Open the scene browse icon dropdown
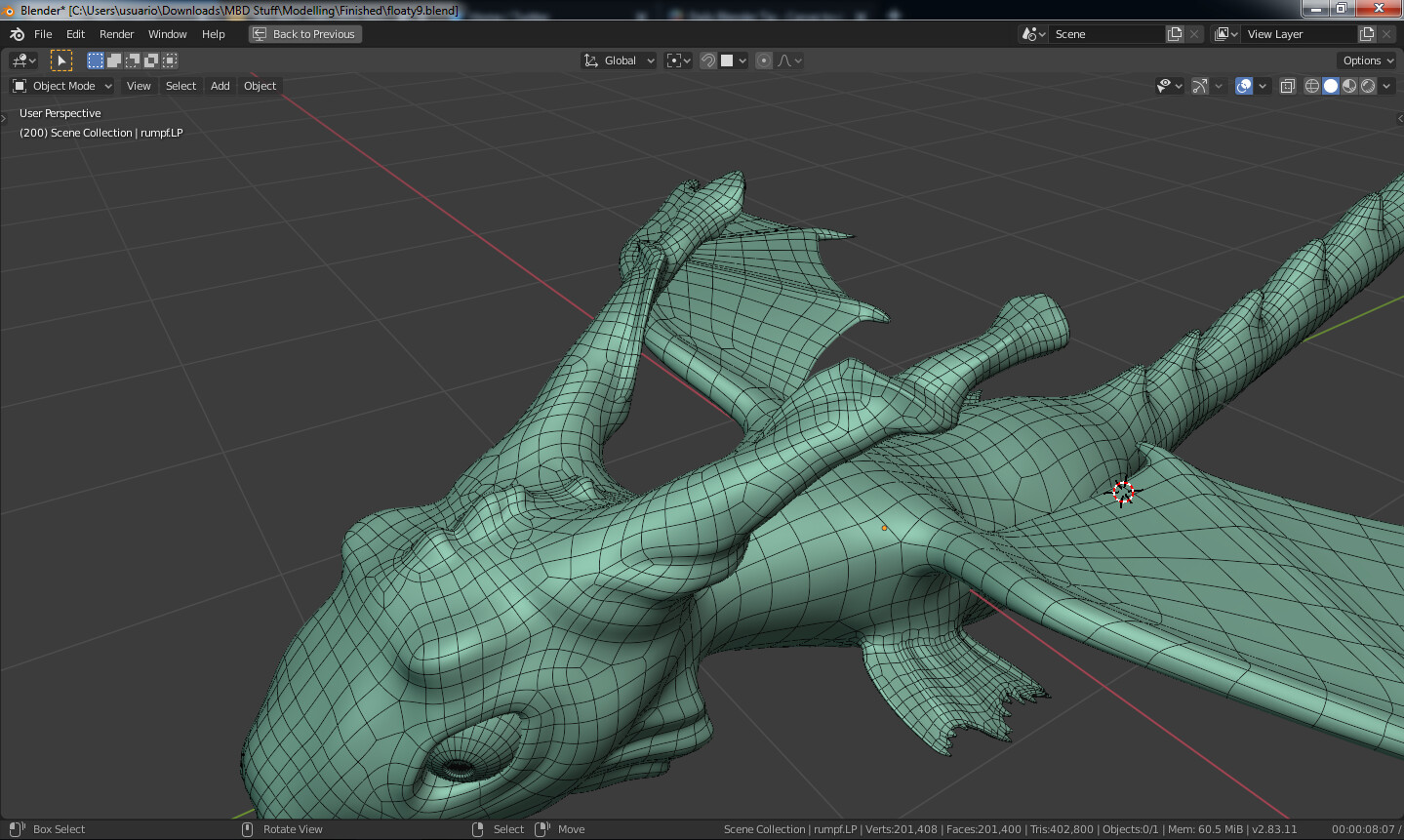Screen dimensions: 1404x840 pyautogui.click(x=1033, y=34)
